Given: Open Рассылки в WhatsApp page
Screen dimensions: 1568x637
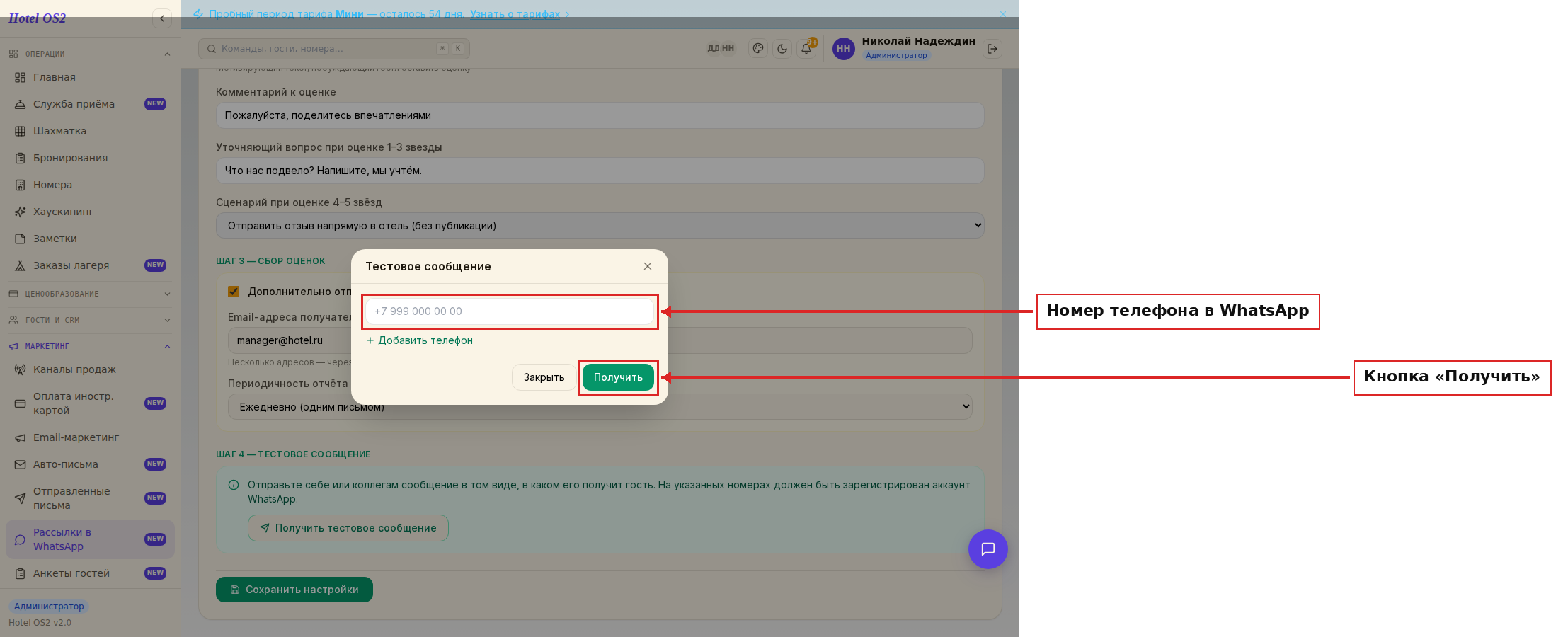Looking at the screenshot, I should coord(90,539).
